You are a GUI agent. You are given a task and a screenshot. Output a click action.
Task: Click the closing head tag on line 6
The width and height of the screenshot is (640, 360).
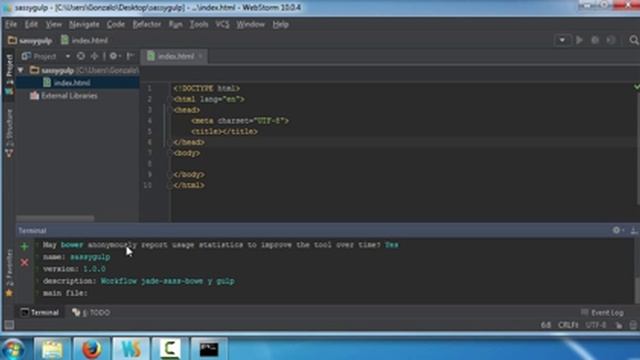189,142
